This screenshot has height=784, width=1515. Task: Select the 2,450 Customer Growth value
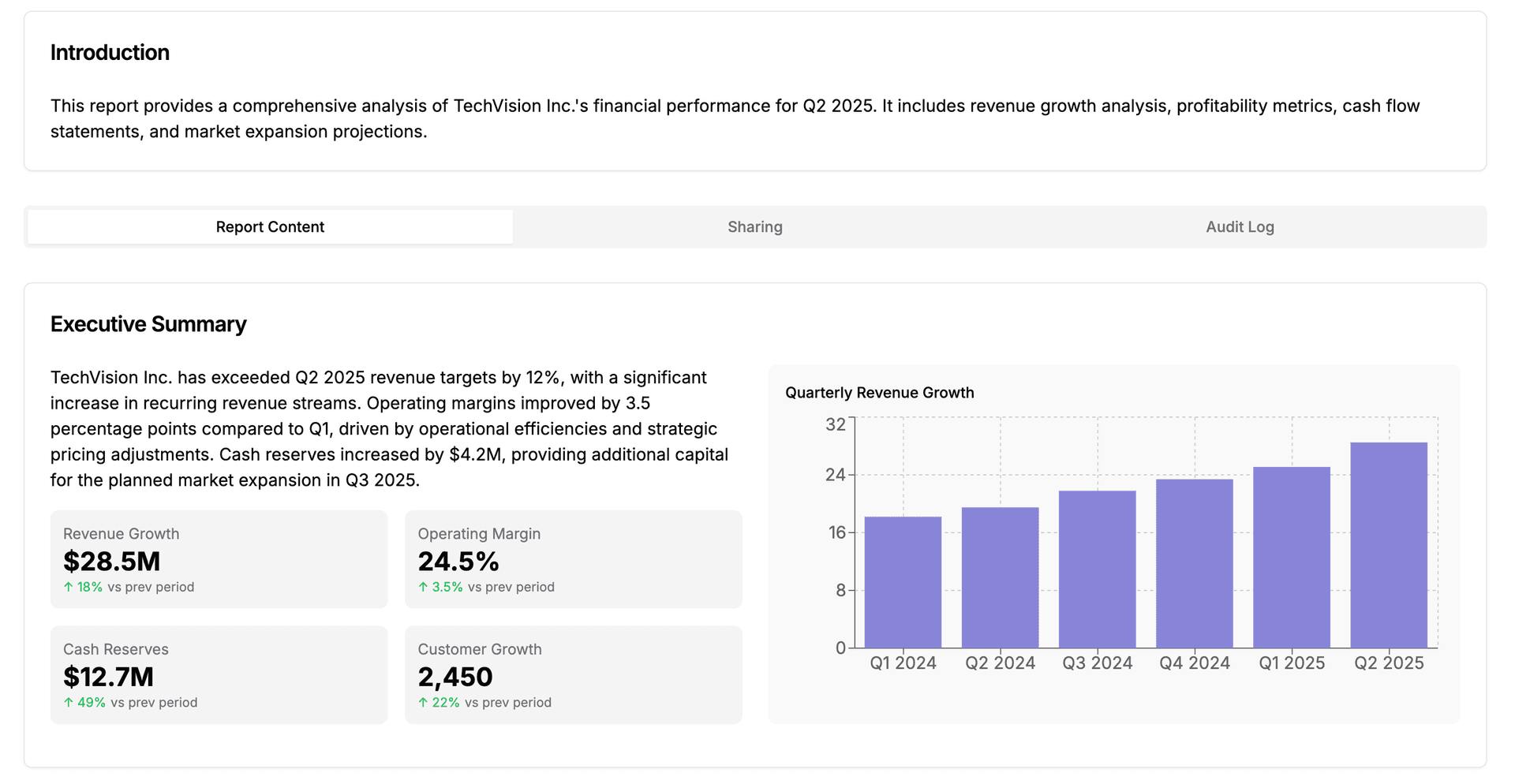455,677
